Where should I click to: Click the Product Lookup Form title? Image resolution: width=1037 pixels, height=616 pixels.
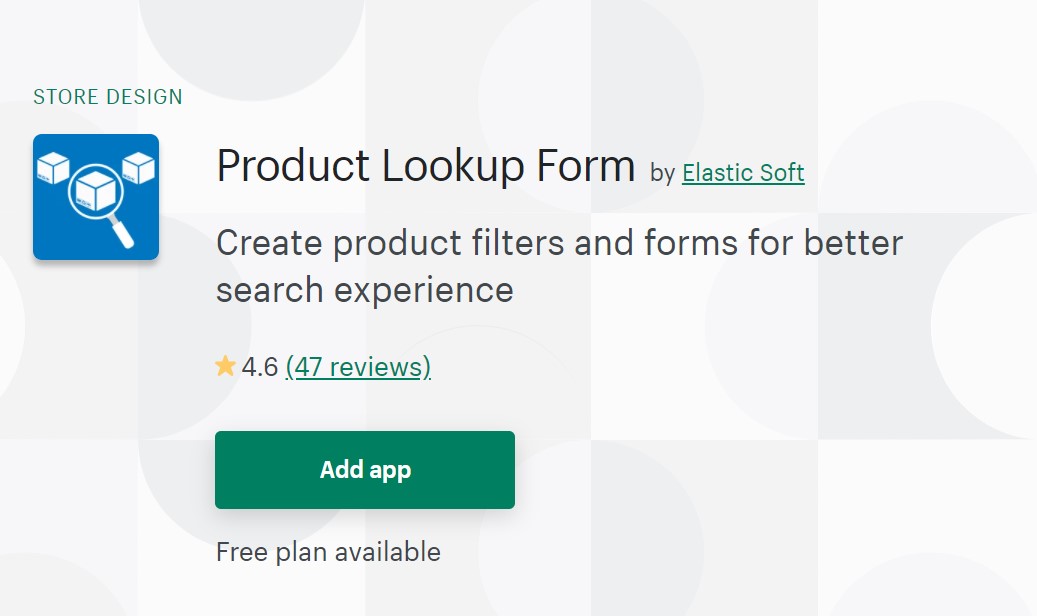pyautogui.click(x=425, y=165)
